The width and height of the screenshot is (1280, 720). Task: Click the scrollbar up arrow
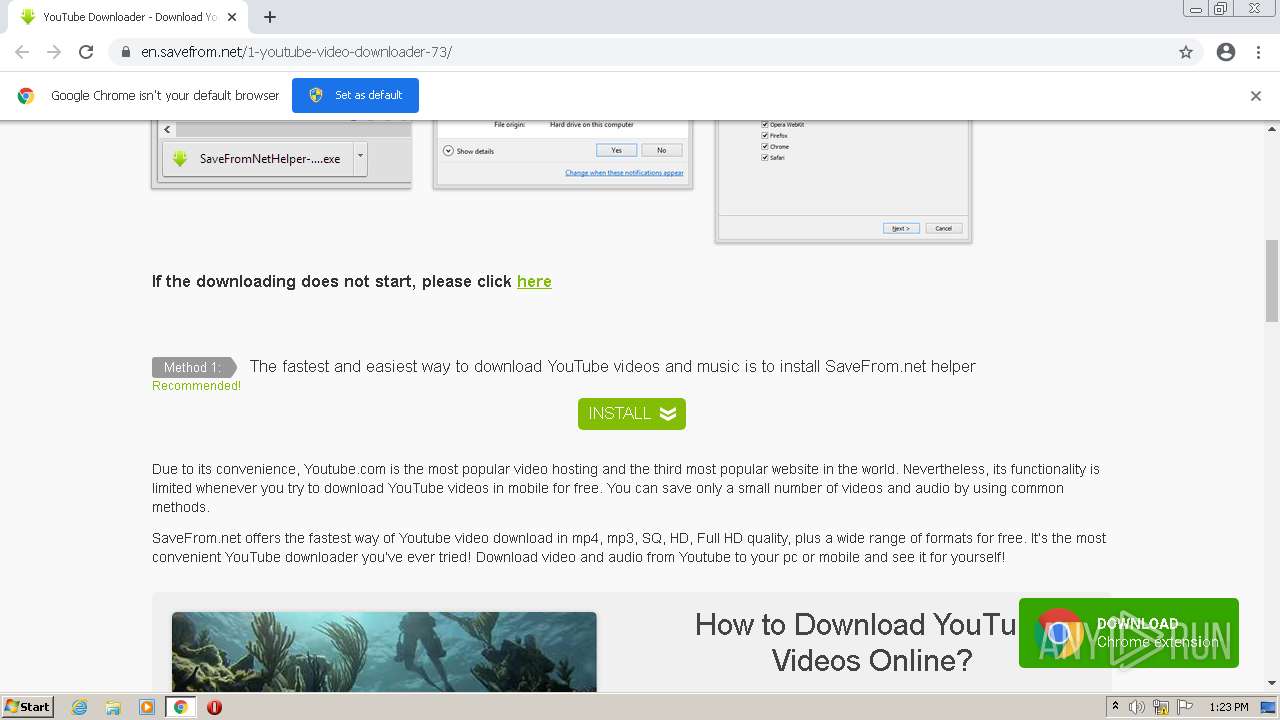[1272, 128]
